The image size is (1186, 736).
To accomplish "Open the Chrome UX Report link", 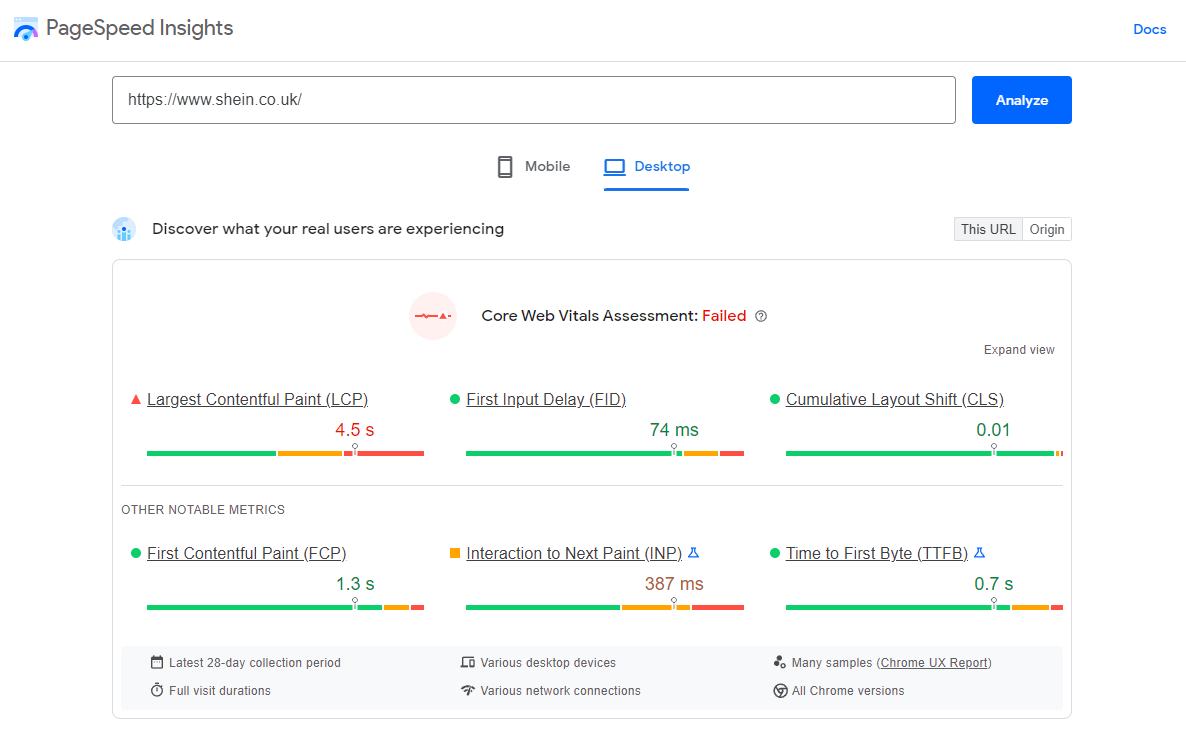I will coord(935,662).
